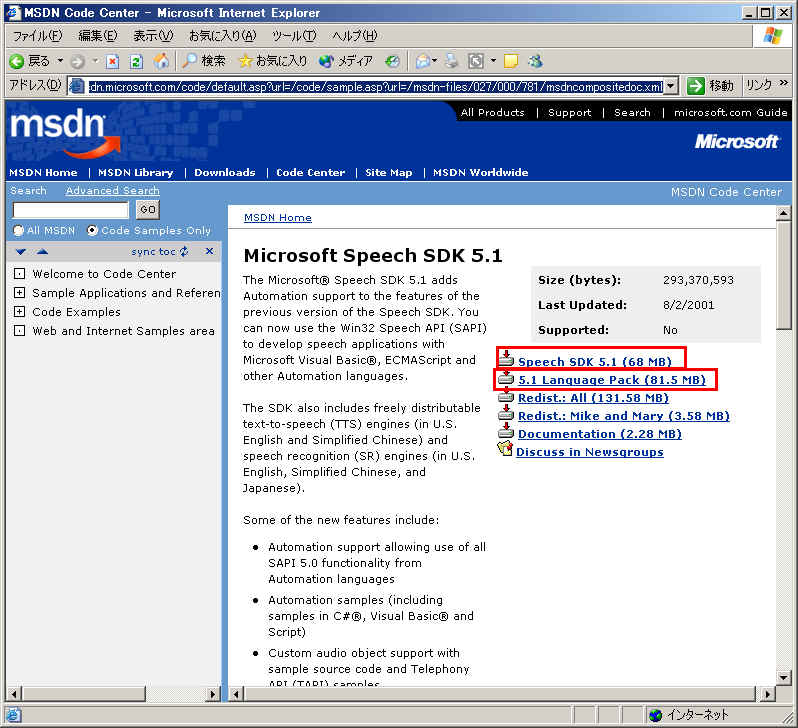Expand the Links (リンク) bar chevron

coord(784,83)
